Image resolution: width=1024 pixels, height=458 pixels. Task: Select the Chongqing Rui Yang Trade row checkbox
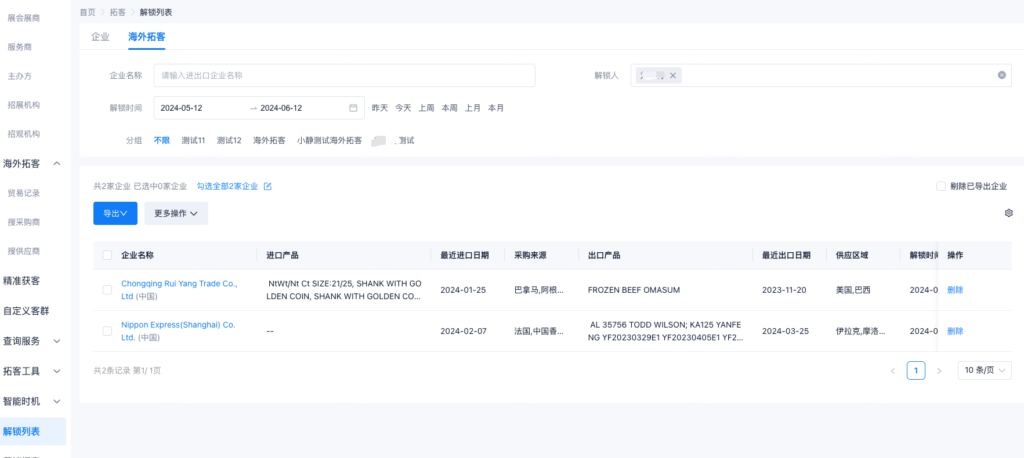[107, 290]
